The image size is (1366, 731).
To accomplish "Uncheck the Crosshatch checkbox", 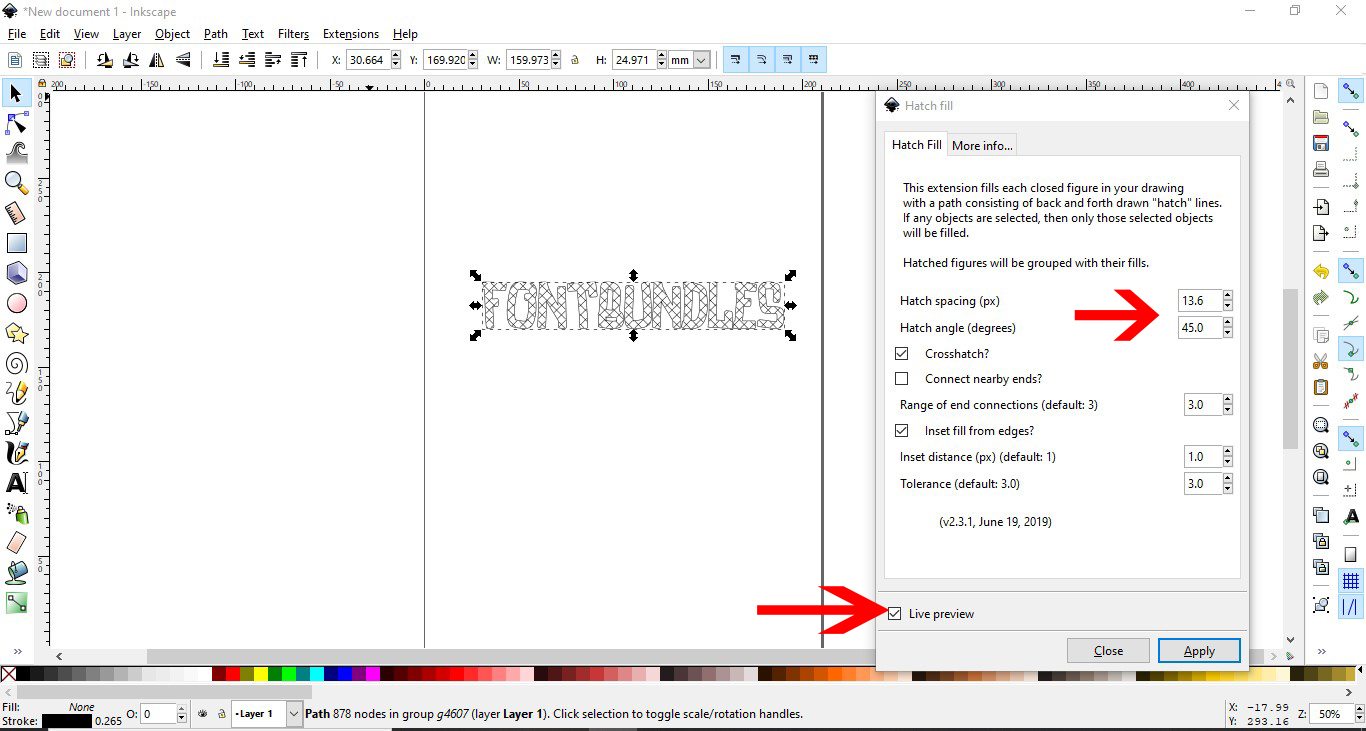I will pyautogui.click(x=902, y=353).
